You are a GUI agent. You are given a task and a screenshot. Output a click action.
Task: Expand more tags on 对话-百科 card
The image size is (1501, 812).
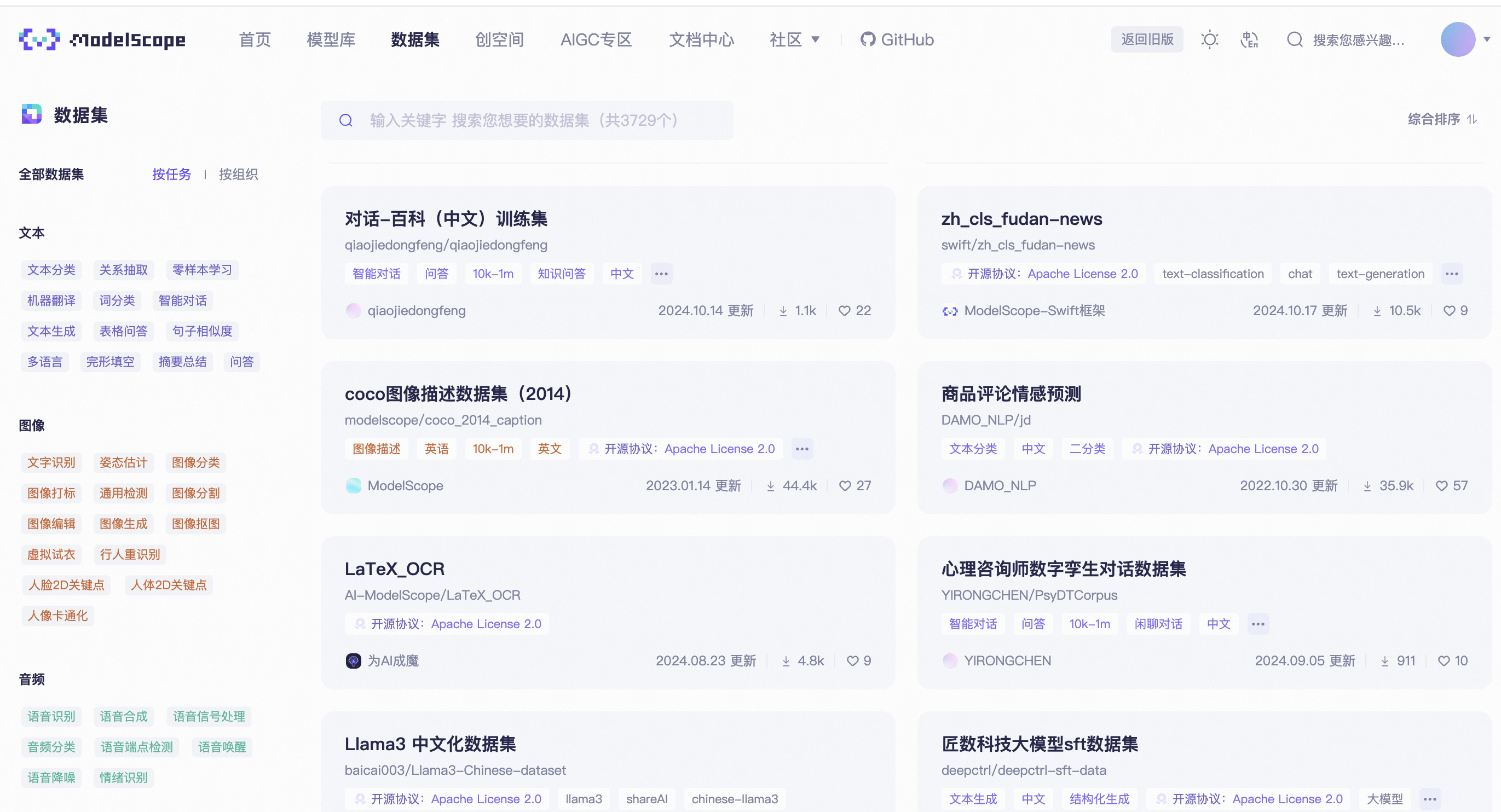point(661,273)
